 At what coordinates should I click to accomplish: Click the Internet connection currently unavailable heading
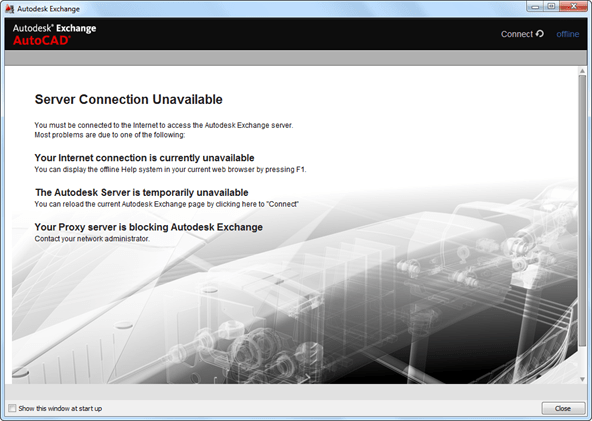(144, 158)
